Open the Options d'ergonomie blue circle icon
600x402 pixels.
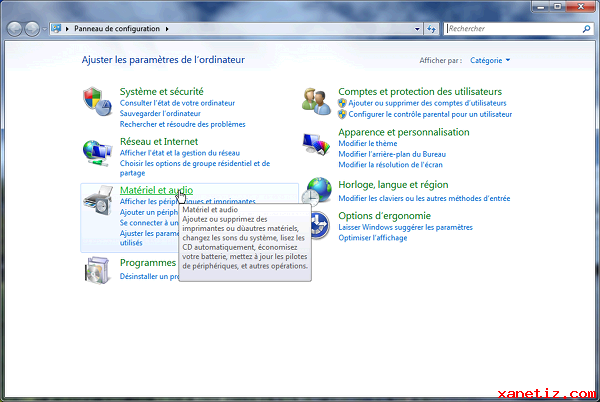click(321, 225)
